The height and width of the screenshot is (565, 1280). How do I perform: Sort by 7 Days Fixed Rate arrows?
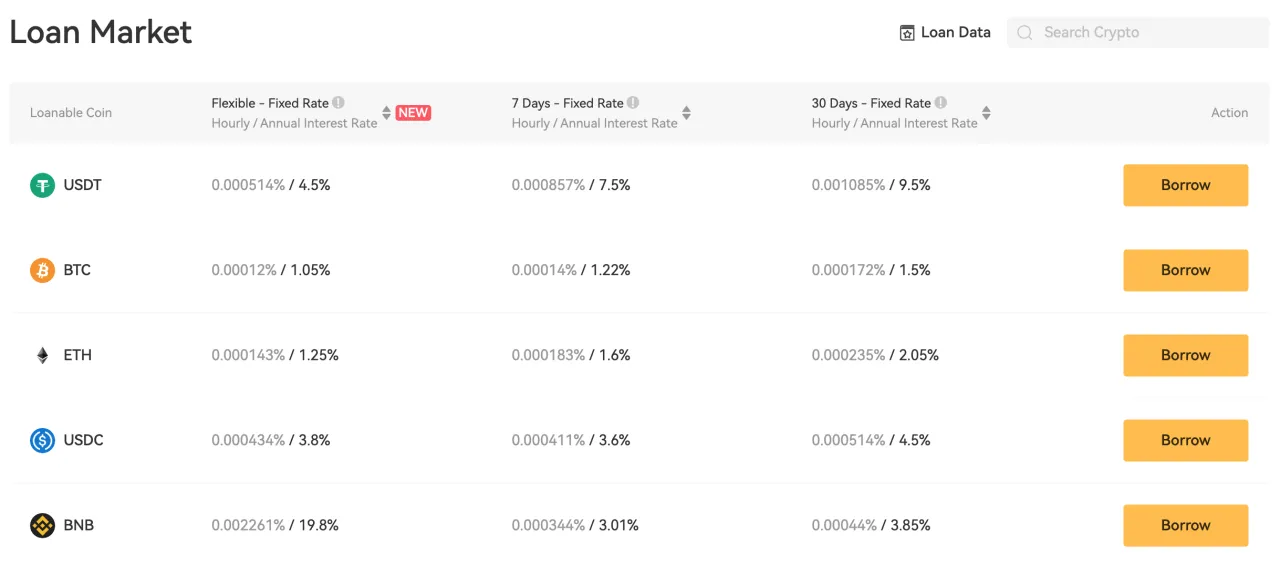click(x=687, y=113)
